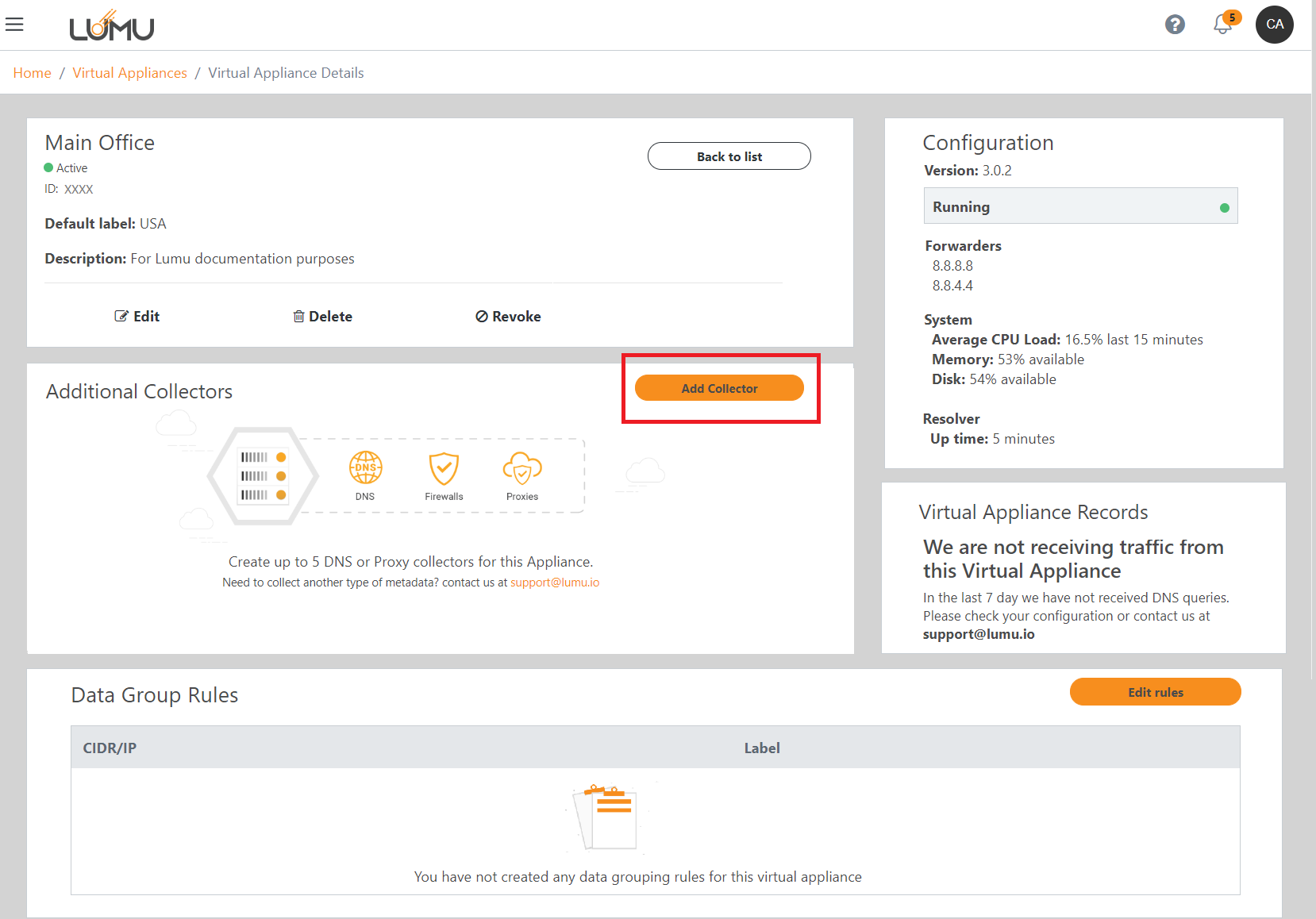
Task: Toggle the notification badge showing 5
Action: click(x=1231, y=16)
